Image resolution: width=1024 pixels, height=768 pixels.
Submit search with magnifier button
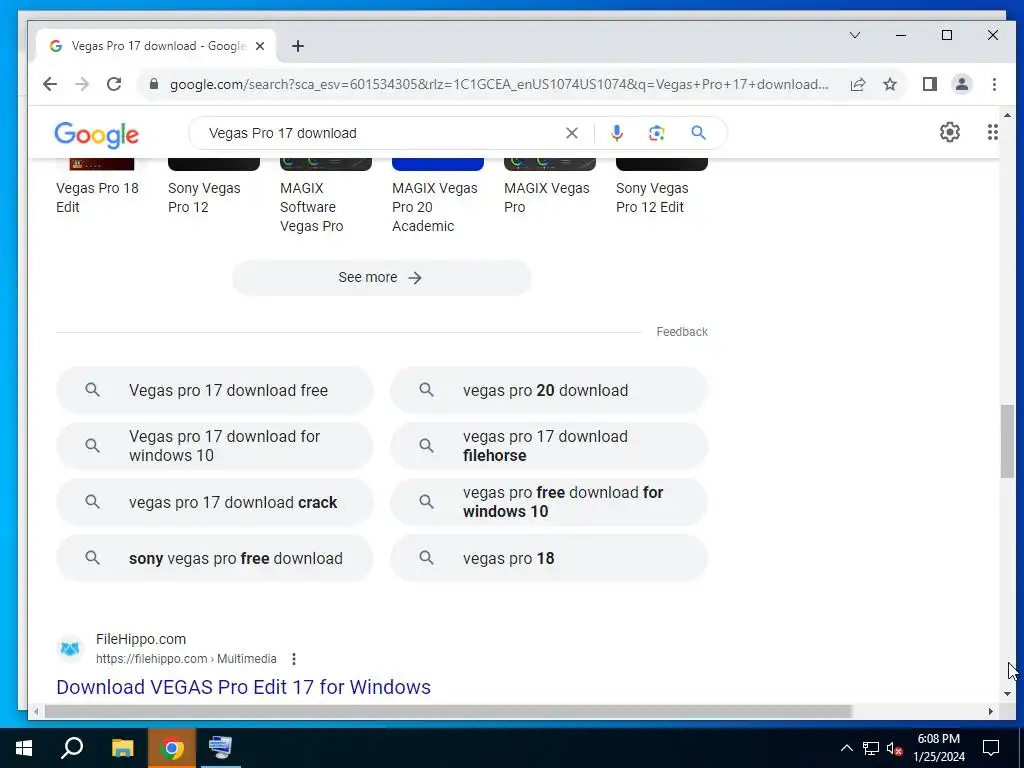698,133
